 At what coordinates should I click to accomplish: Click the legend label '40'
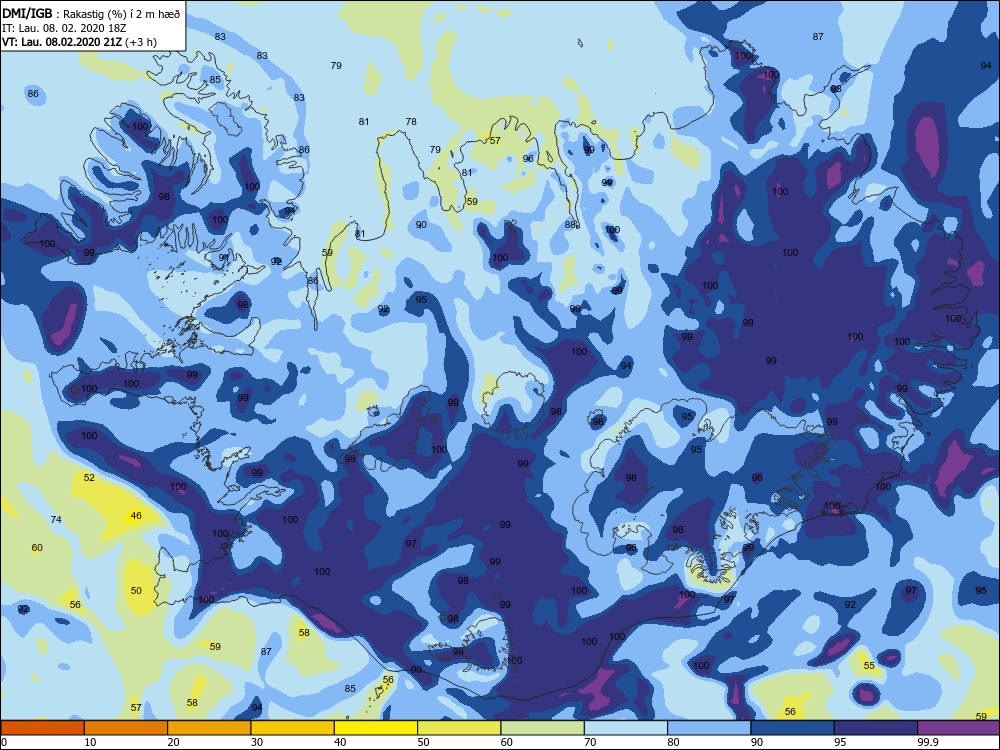click(x=341, y=742)
